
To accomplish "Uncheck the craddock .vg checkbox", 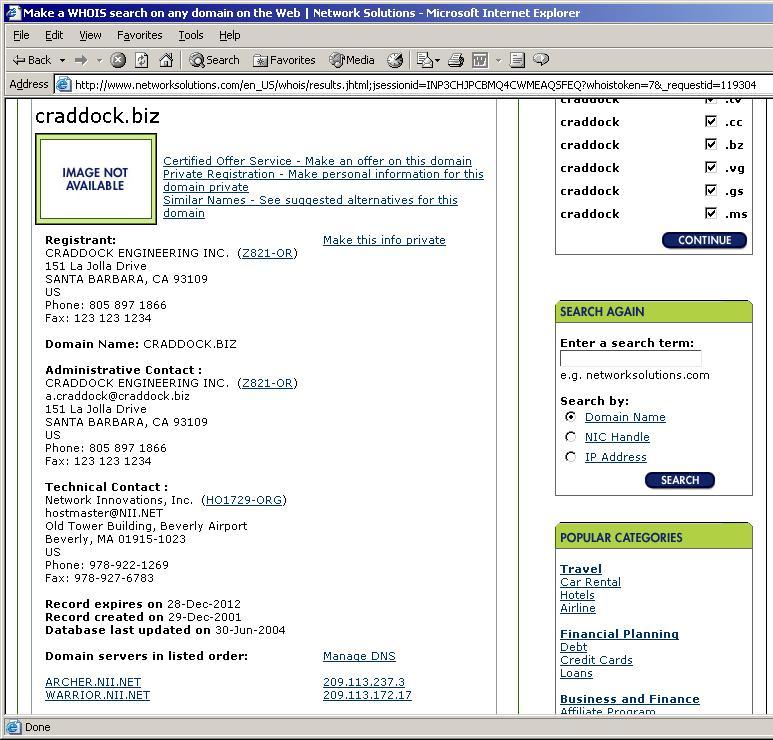I will [710, 168].
